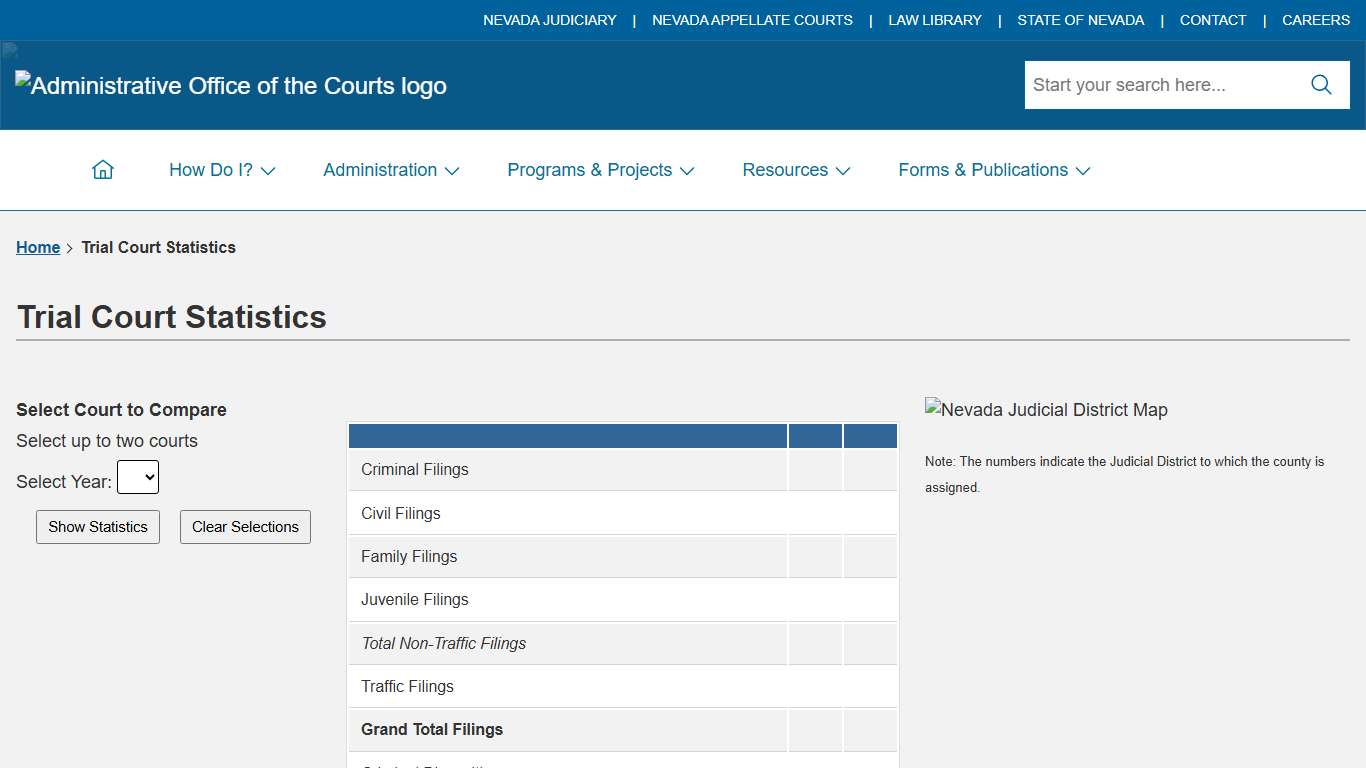
Task: Open the Select Year combo box
Action: 138,477
